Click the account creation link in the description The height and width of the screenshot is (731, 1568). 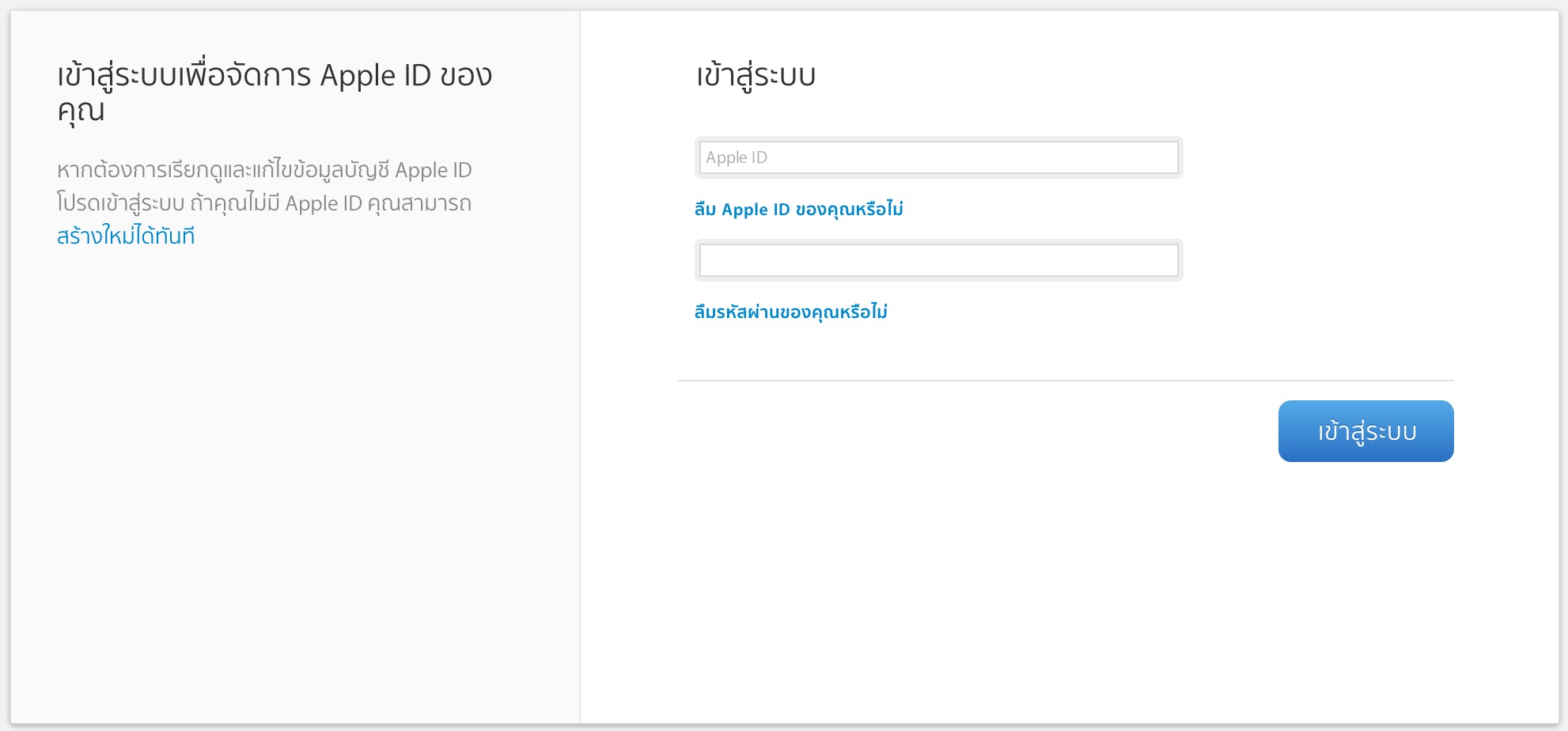(127, 236)
